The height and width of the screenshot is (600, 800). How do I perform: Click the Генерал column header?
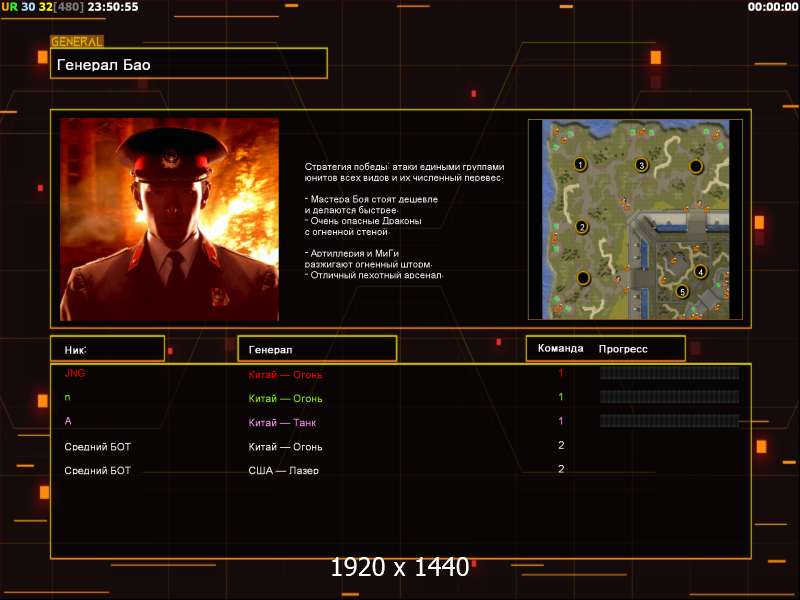[x=317, y=349]
